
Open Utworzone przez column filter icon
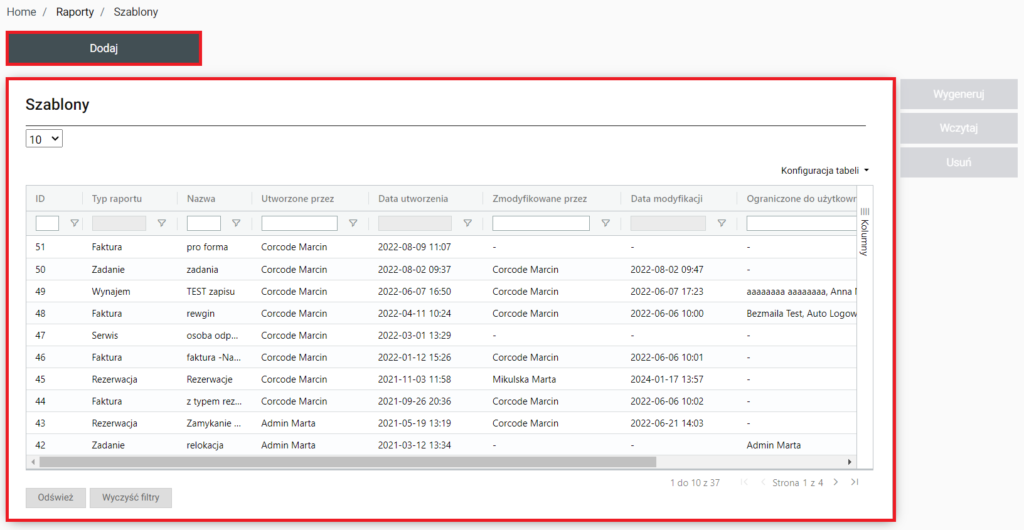coord(352,224)
